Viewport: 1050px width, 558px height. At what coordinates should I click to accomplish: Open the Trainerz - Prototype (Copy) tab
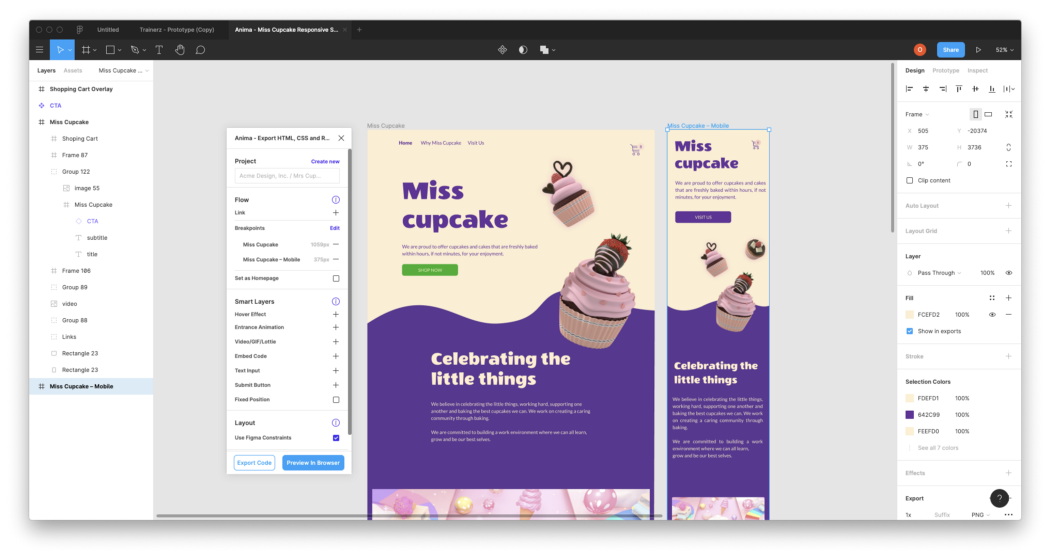click(x=177, y=29)
